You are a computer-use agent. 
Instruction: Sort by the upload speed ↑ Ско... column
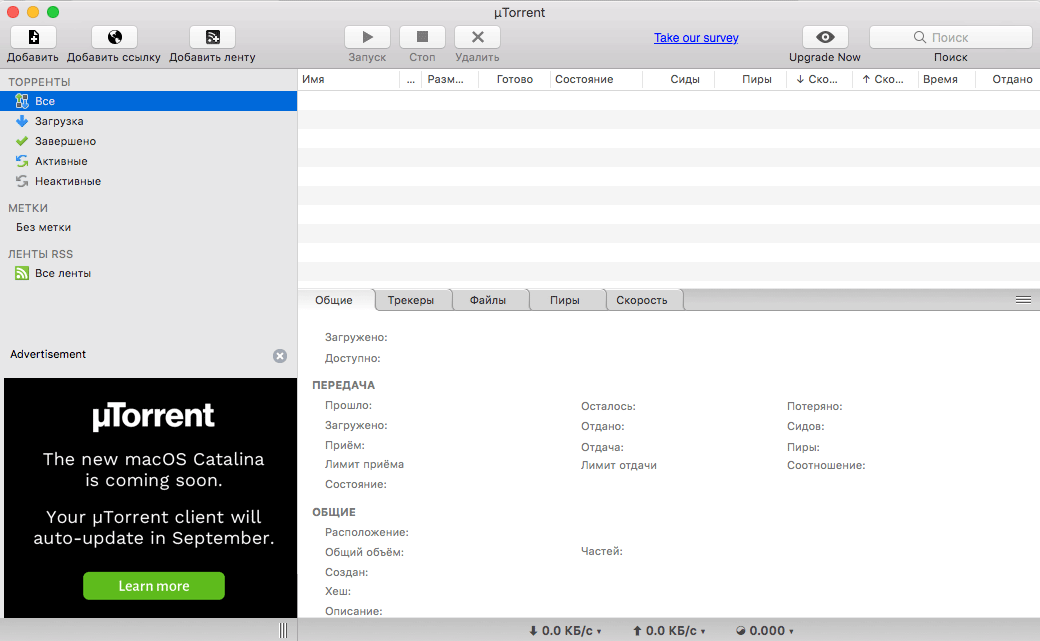point(883,79)
